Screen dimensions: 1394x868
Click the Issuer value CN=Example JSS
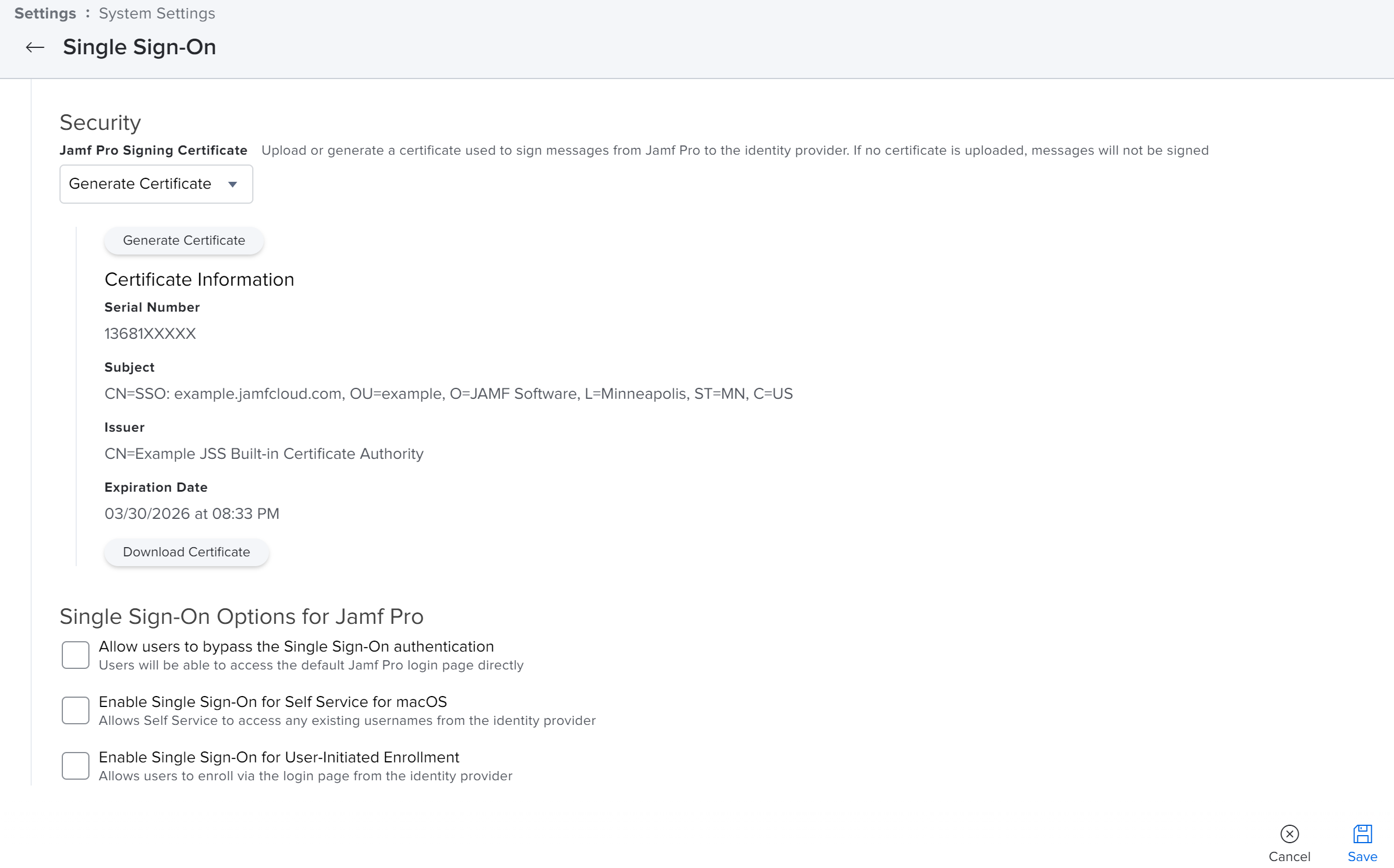[x=264, y=454]
